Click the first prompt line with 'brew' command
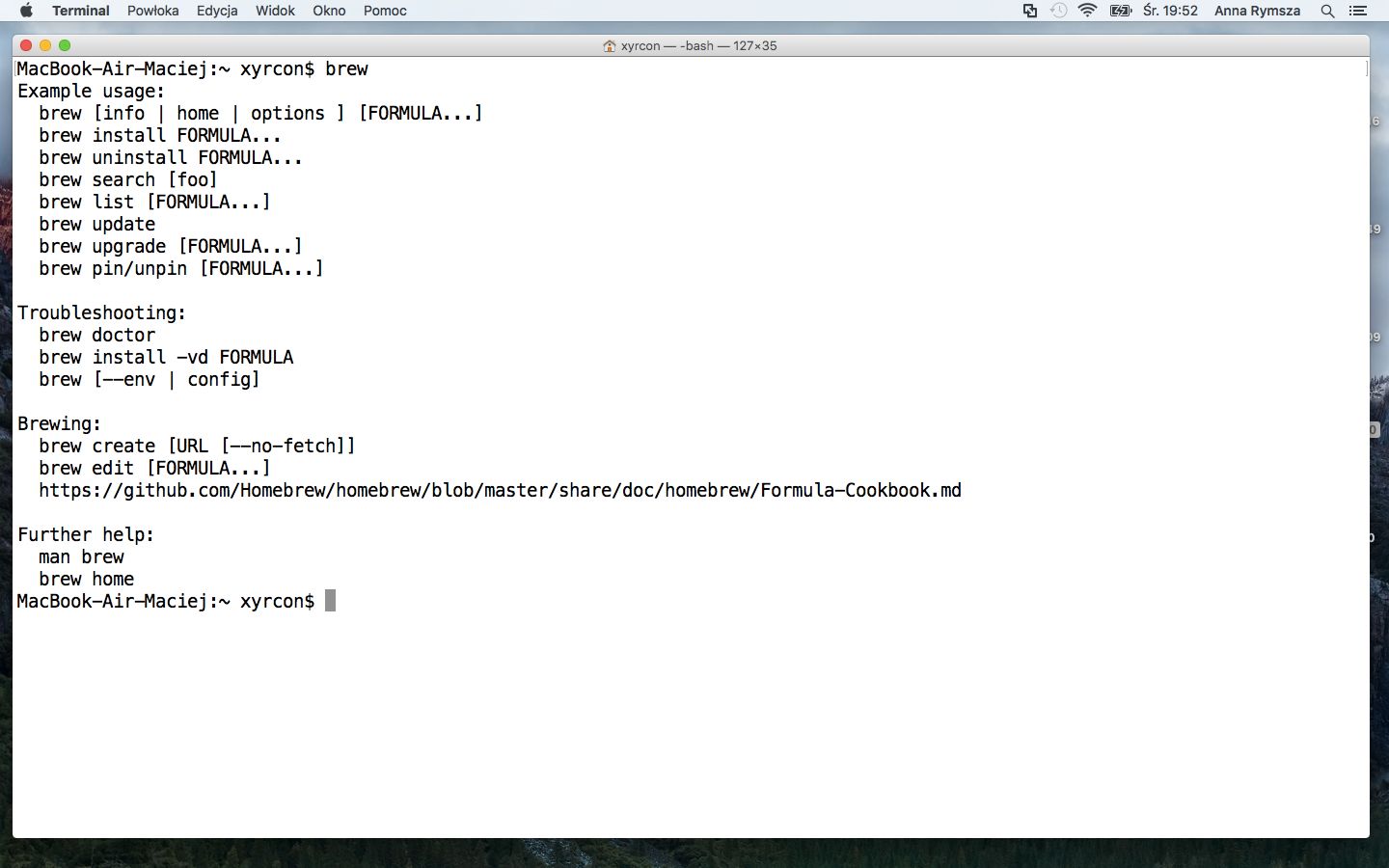Image resolution: width=1389 pixels, height=868 pixels. click(193, 68)
